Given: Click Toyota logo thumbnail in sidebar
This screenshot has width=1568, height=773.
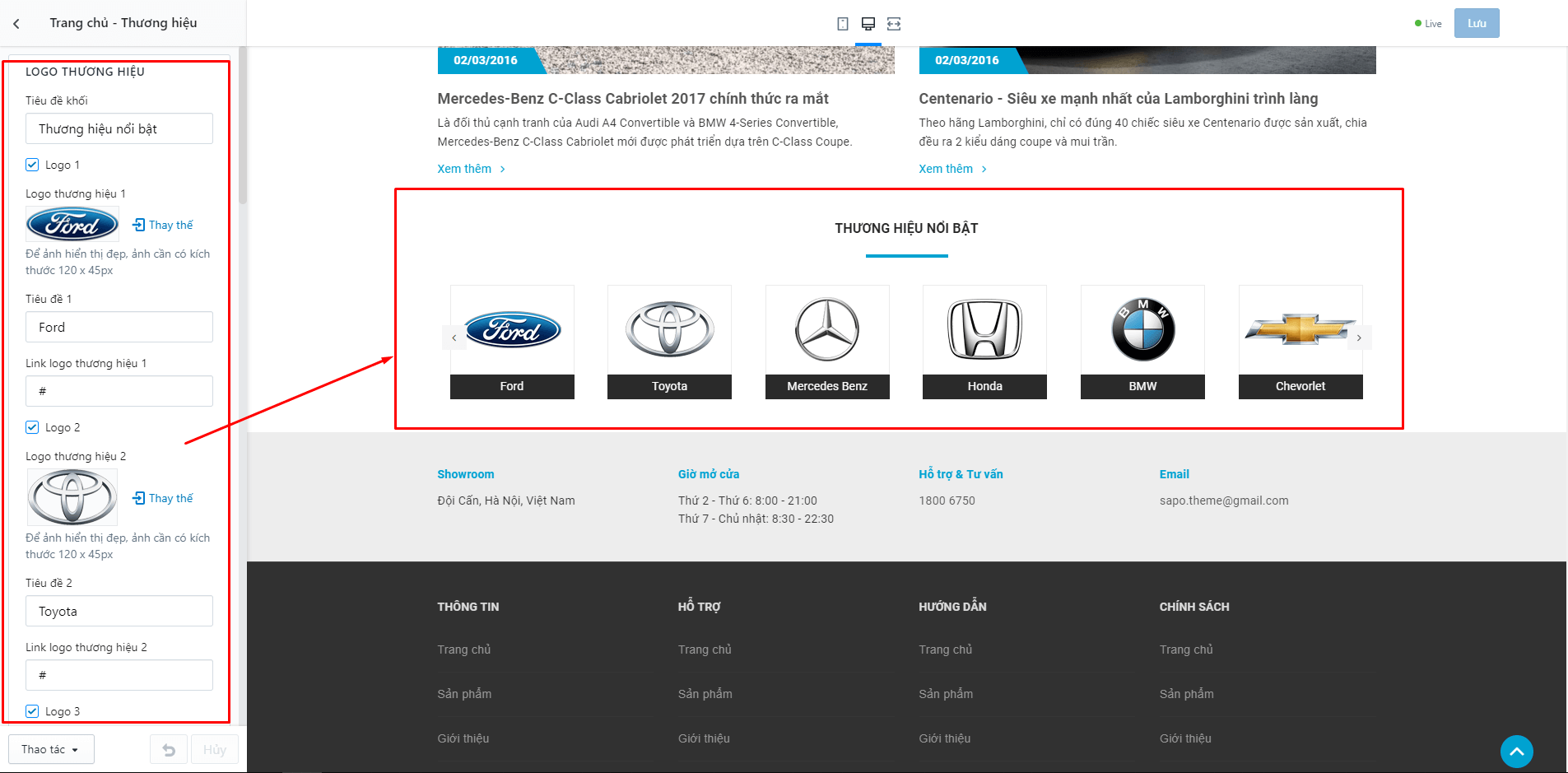Looking at the screenshot, I should click(72, 497).
